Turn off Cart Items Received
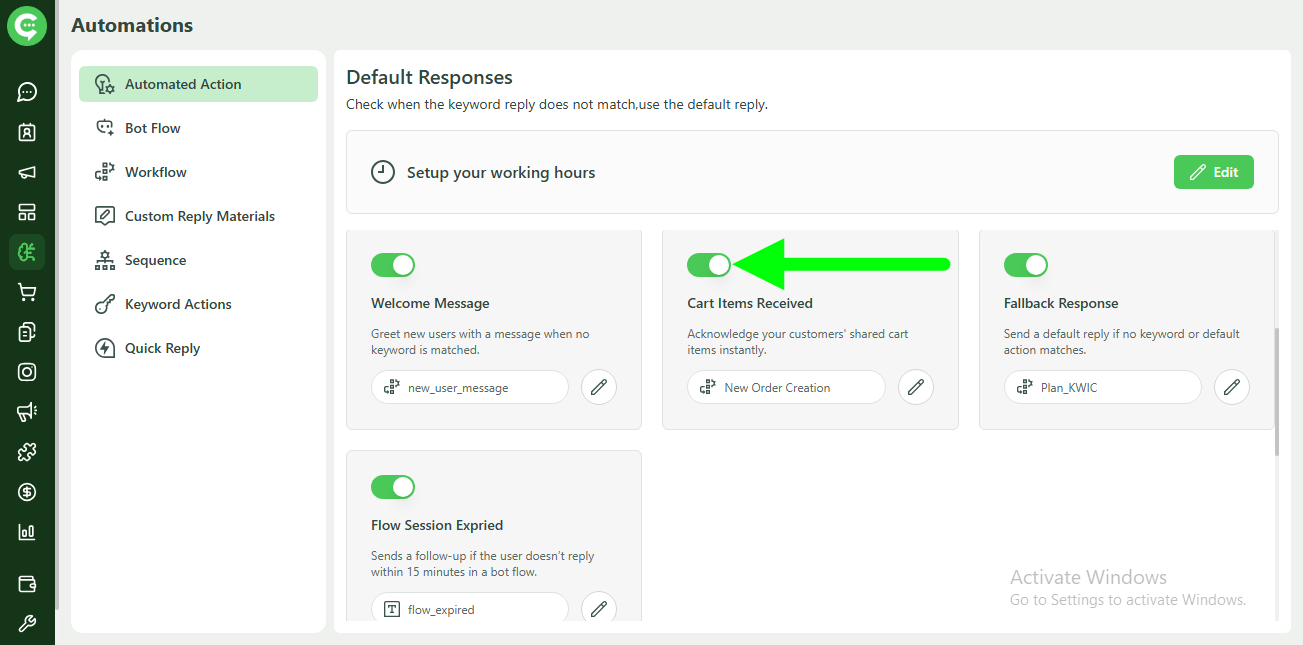Image resolution: width=1303 pixels, height=645 pixels. (x=710, y=265)
